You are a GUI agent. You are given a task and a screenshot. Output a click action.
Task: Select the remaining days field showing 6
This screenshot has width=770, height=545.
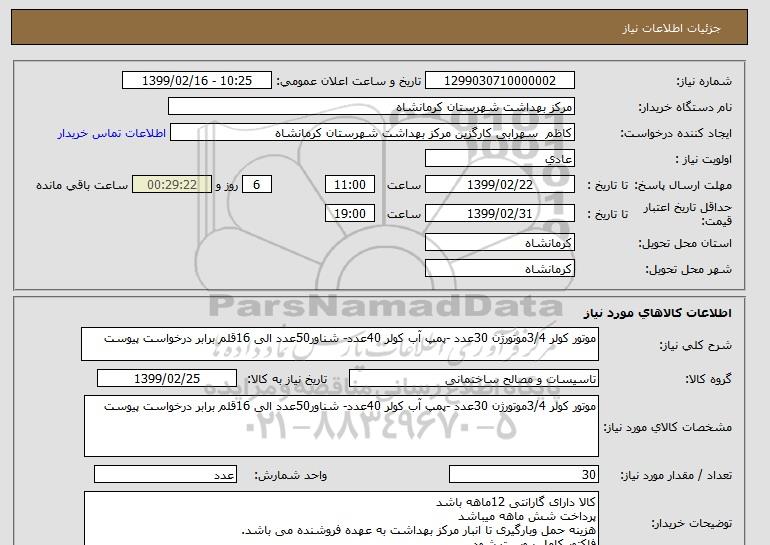pyautogui.click(x=256, y=185)
